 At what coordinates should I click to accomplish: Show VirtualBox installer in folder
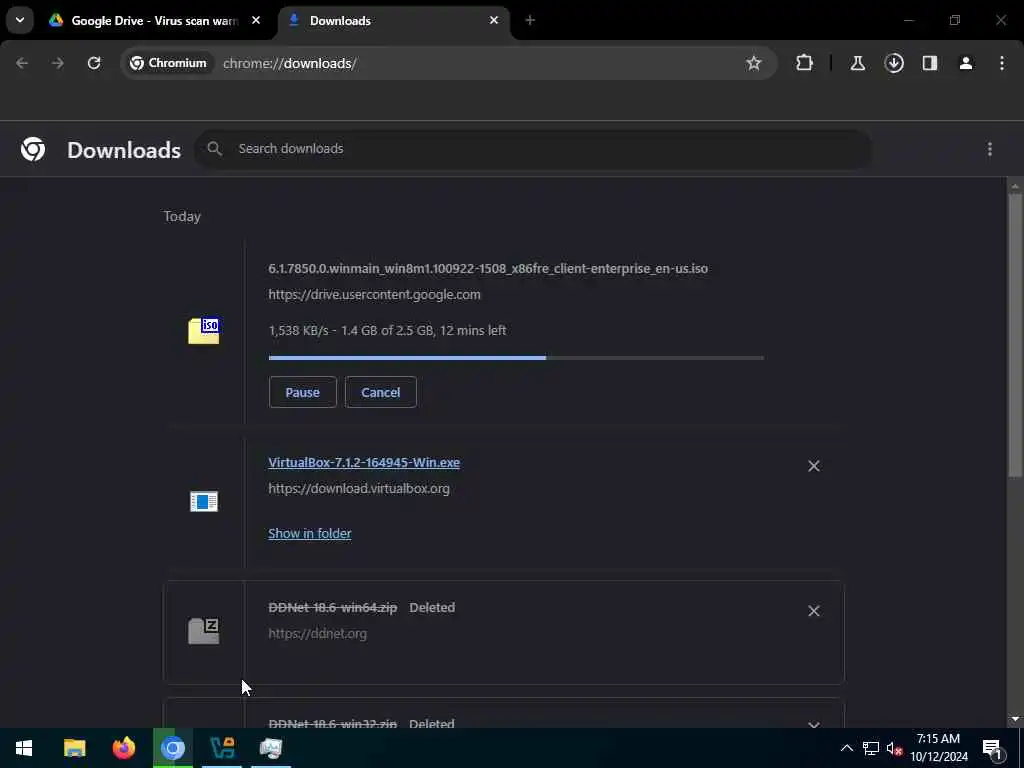tap(310, 534)
